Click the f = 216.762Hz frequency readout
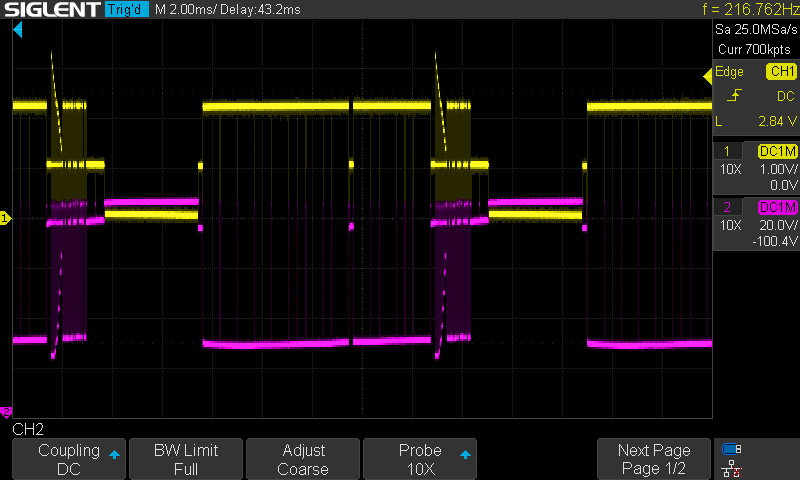 pos(750,9)
